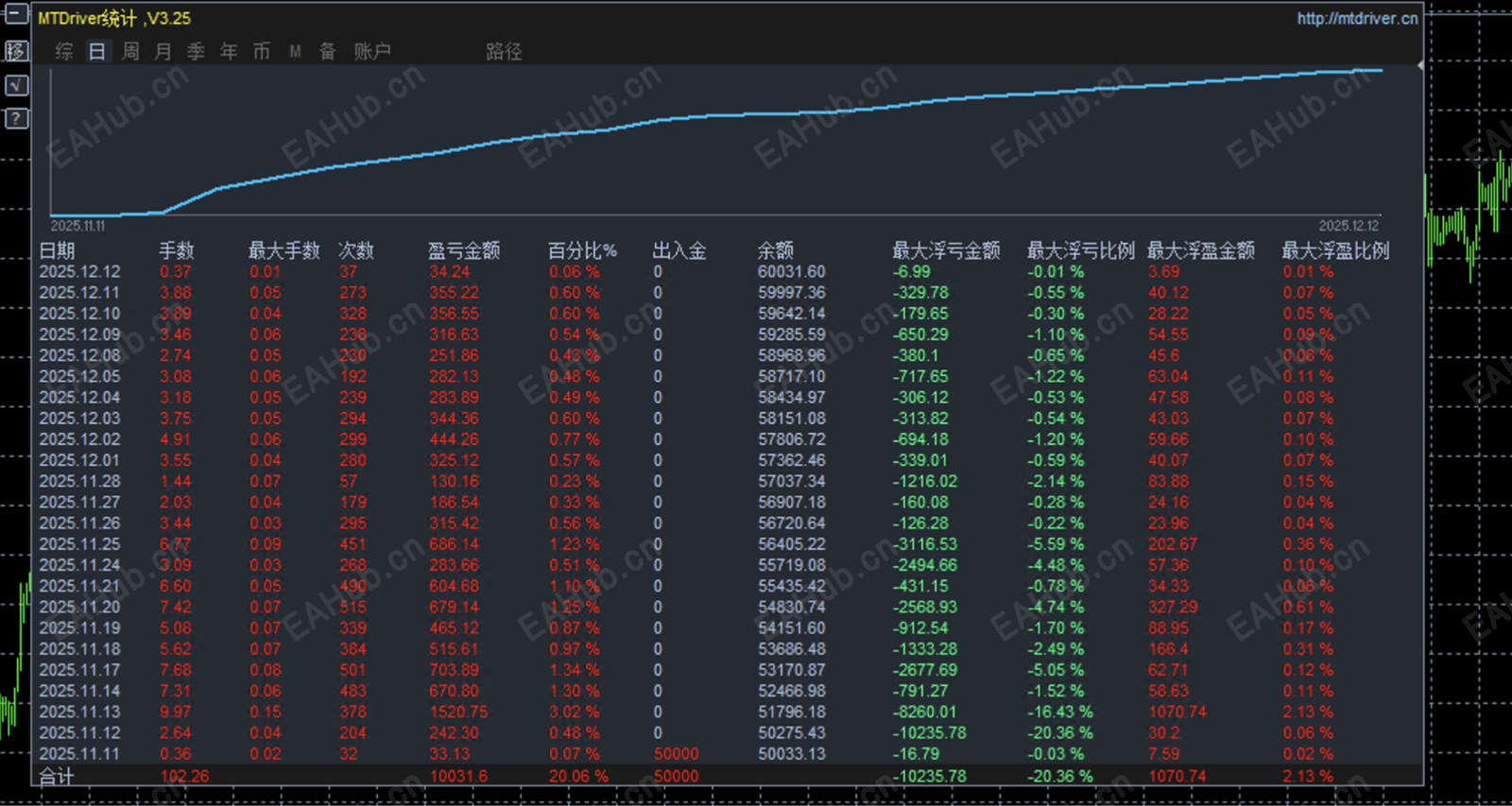This screenshot has height=806, width=1512.
Task: Click the 最大浮盈金额 column header
Action: [1201, 250]
